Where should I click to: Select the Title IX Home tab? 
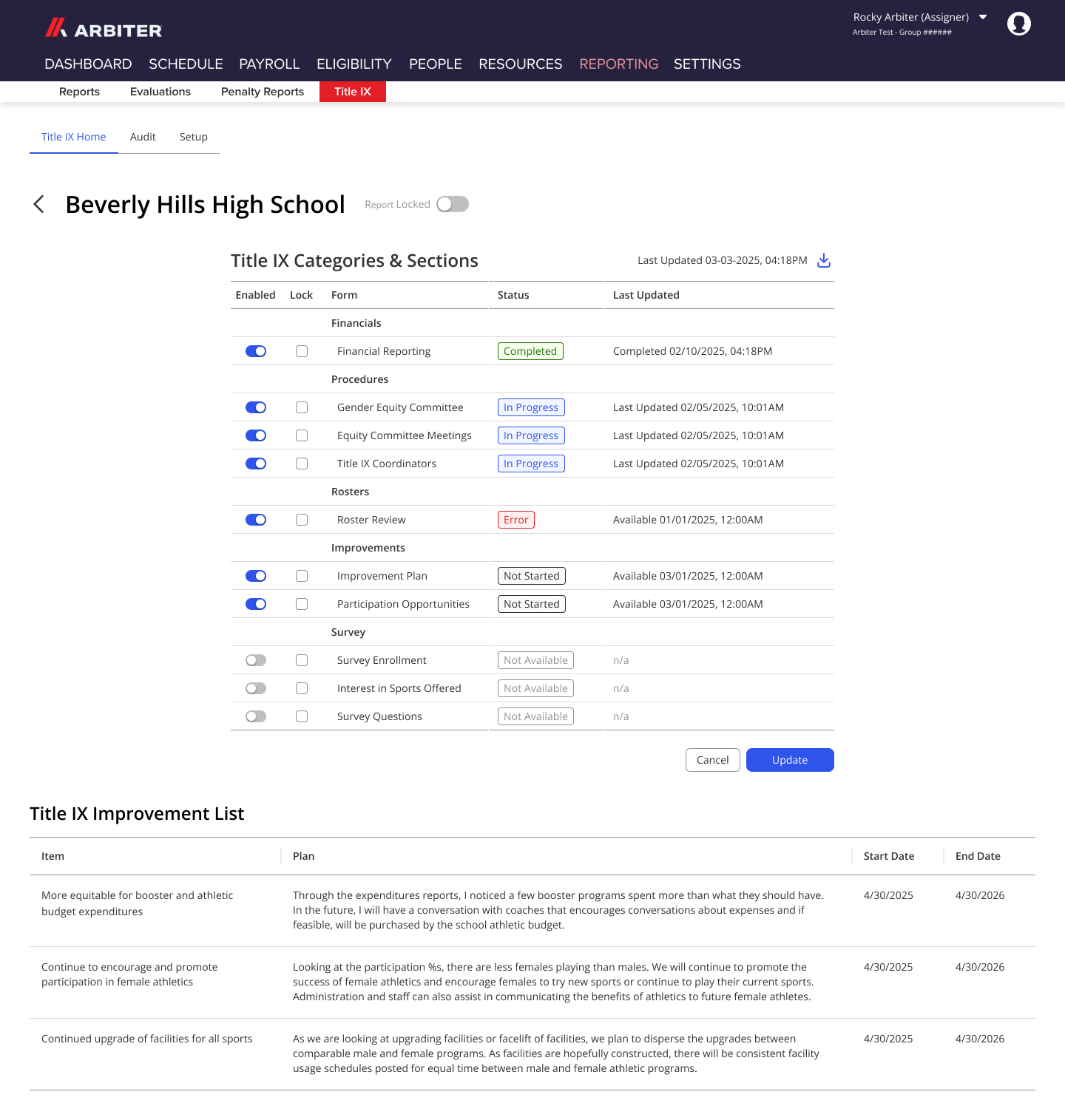click(x=73, y=137)
